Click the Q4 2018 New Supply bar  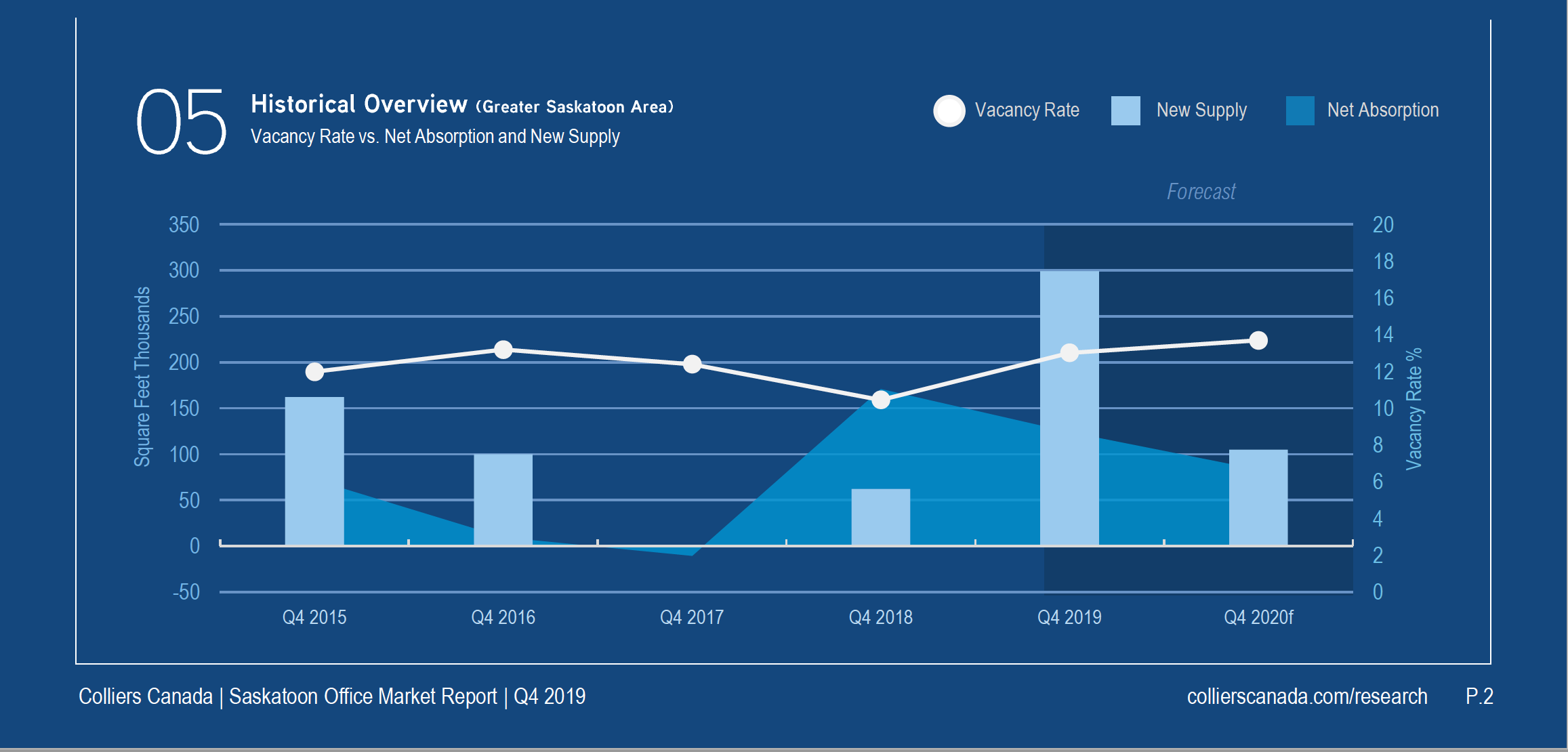881,517
